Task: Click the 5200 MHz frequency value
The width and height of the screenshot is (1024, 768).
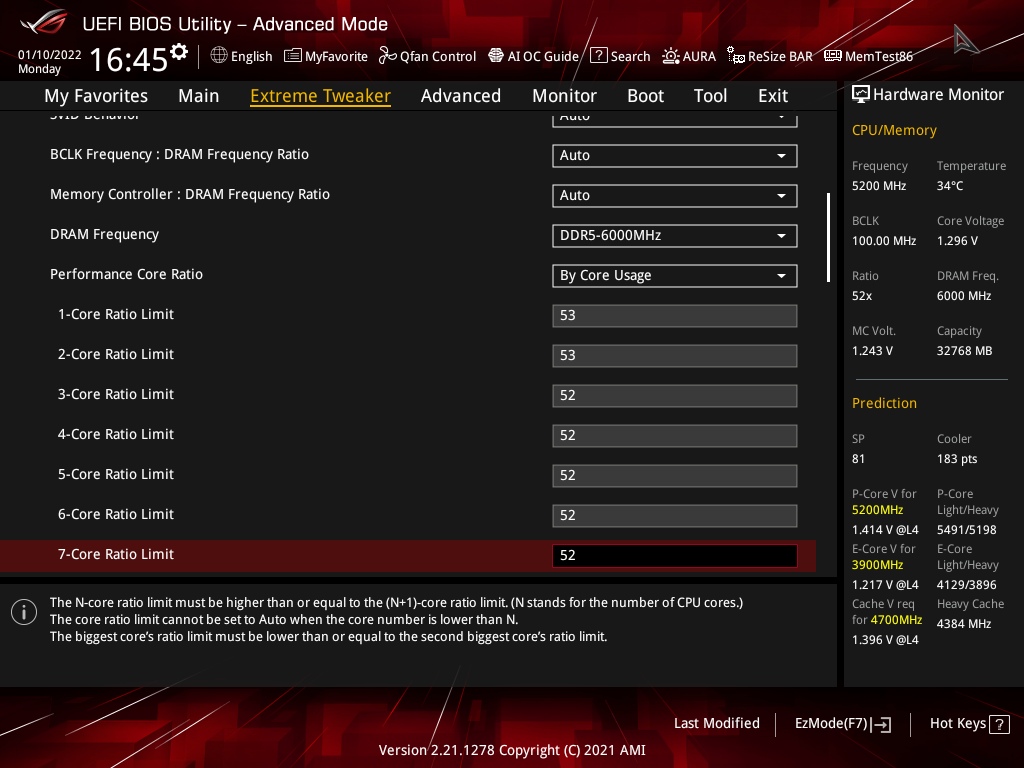Action: [x=879, y=185]
